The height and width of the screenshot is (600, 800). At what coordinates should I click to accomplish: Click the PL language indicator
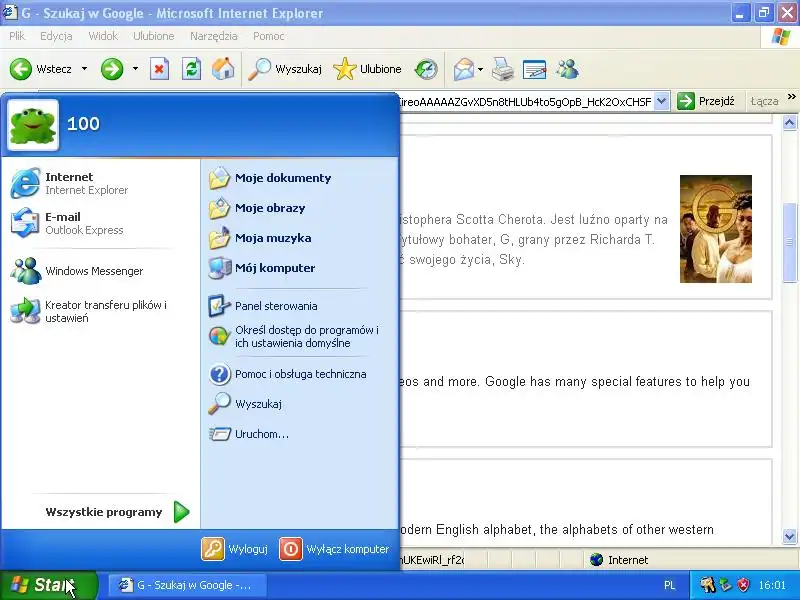coord(670,585)
